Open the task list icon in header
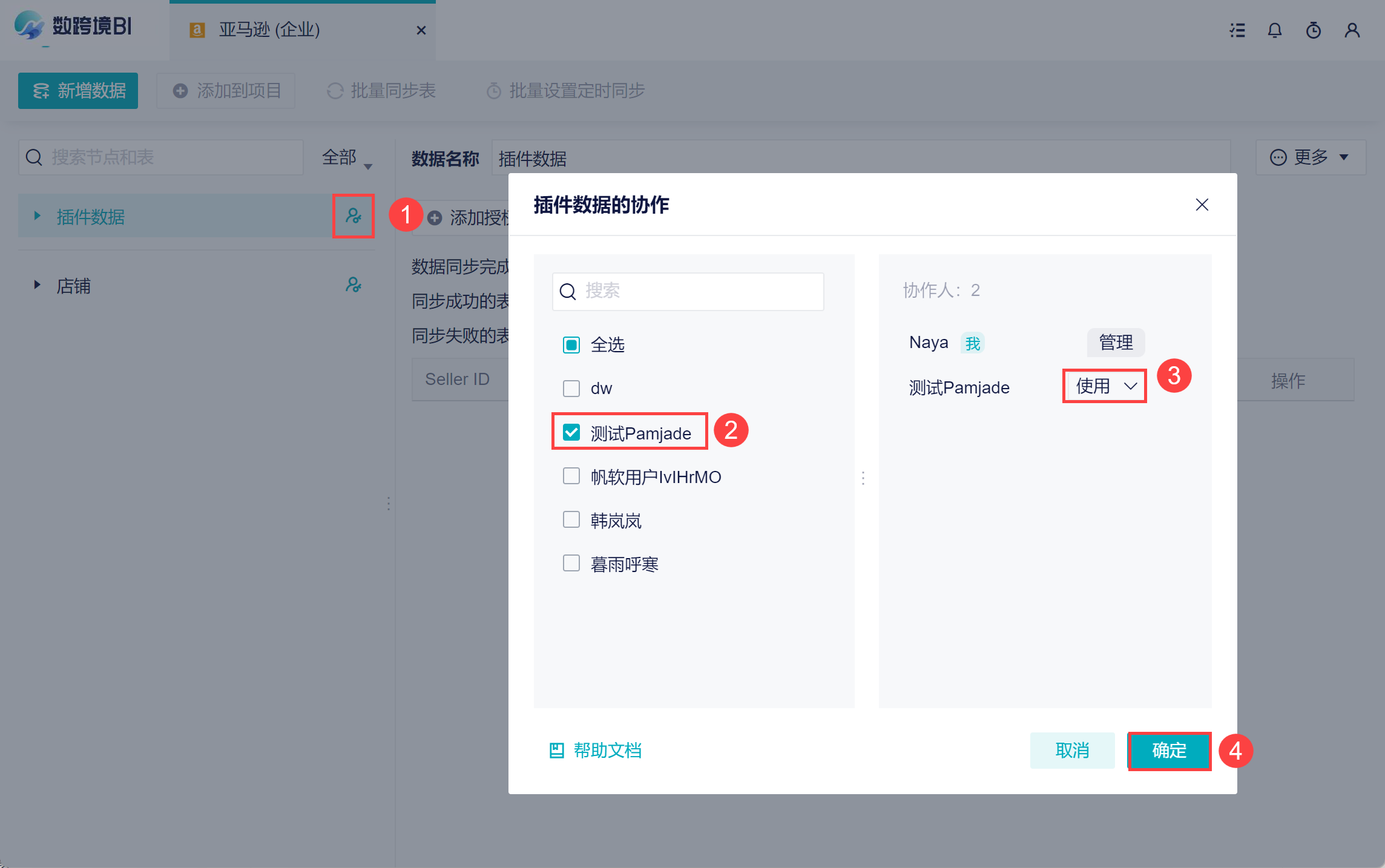1385x868 pixels. (x=1237, y=30)
